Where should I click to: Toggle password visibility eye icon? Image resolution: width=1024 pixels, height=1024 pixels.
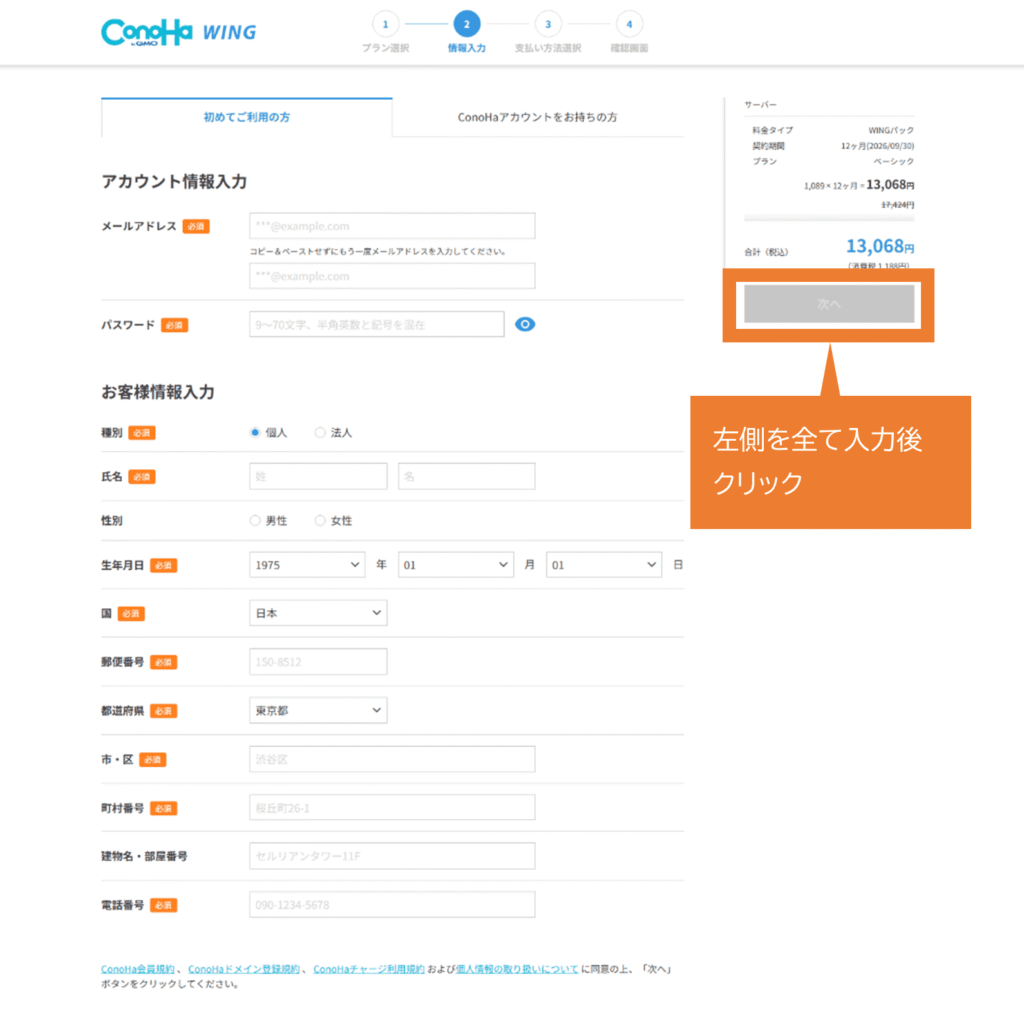(525, 324)
